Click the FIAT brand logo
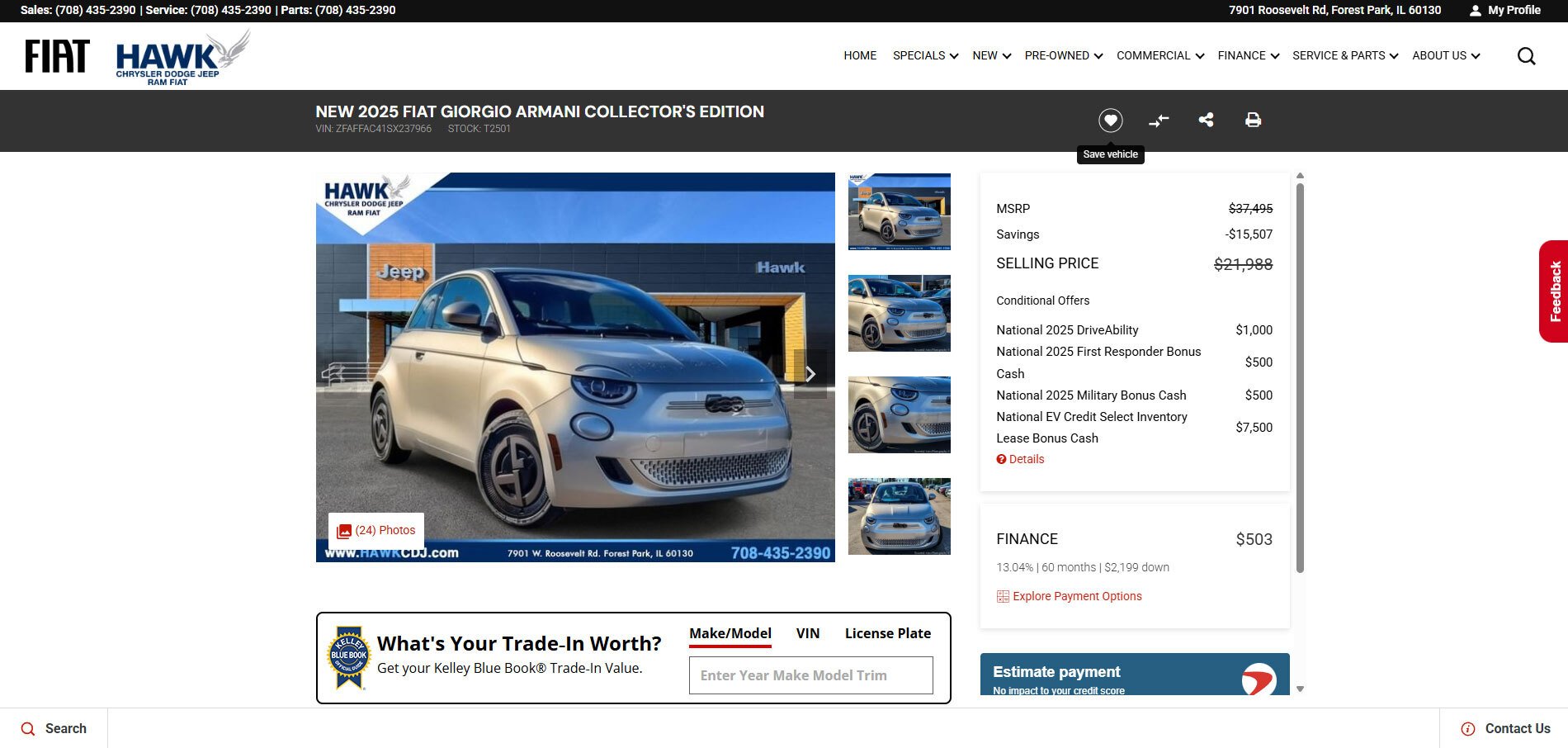This screenshot has width=1568, height=748. click(x=57, y=56)
